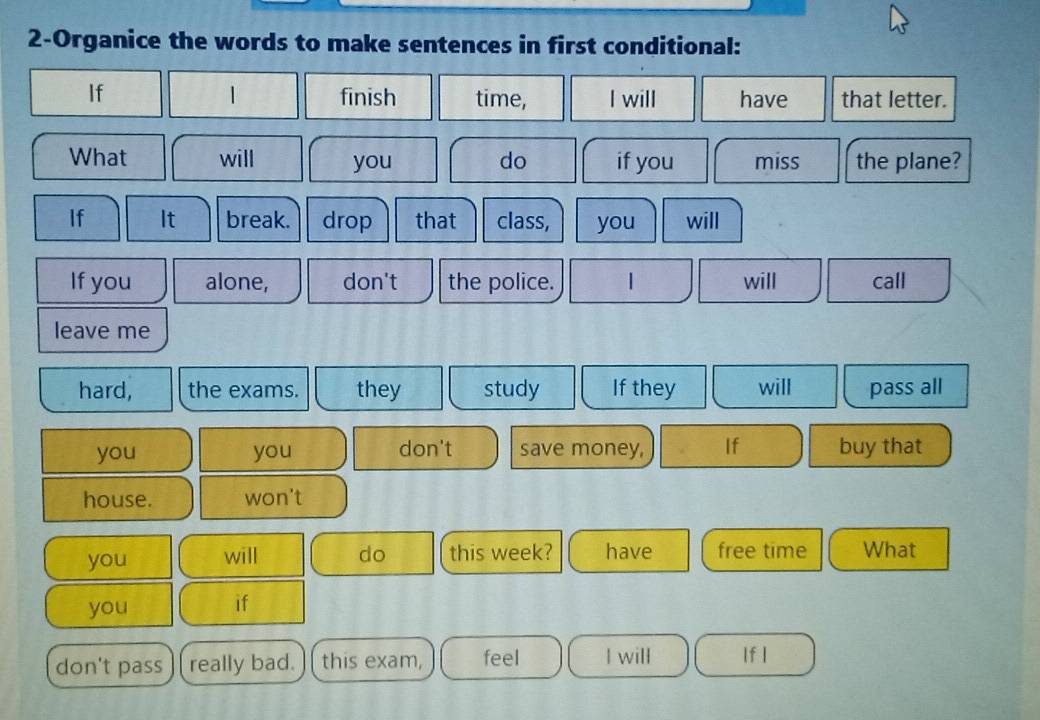The height and width of the screenshot is (720, 1040).
Task: Click 'the plane?' tile
Action: tap(908, 161)
